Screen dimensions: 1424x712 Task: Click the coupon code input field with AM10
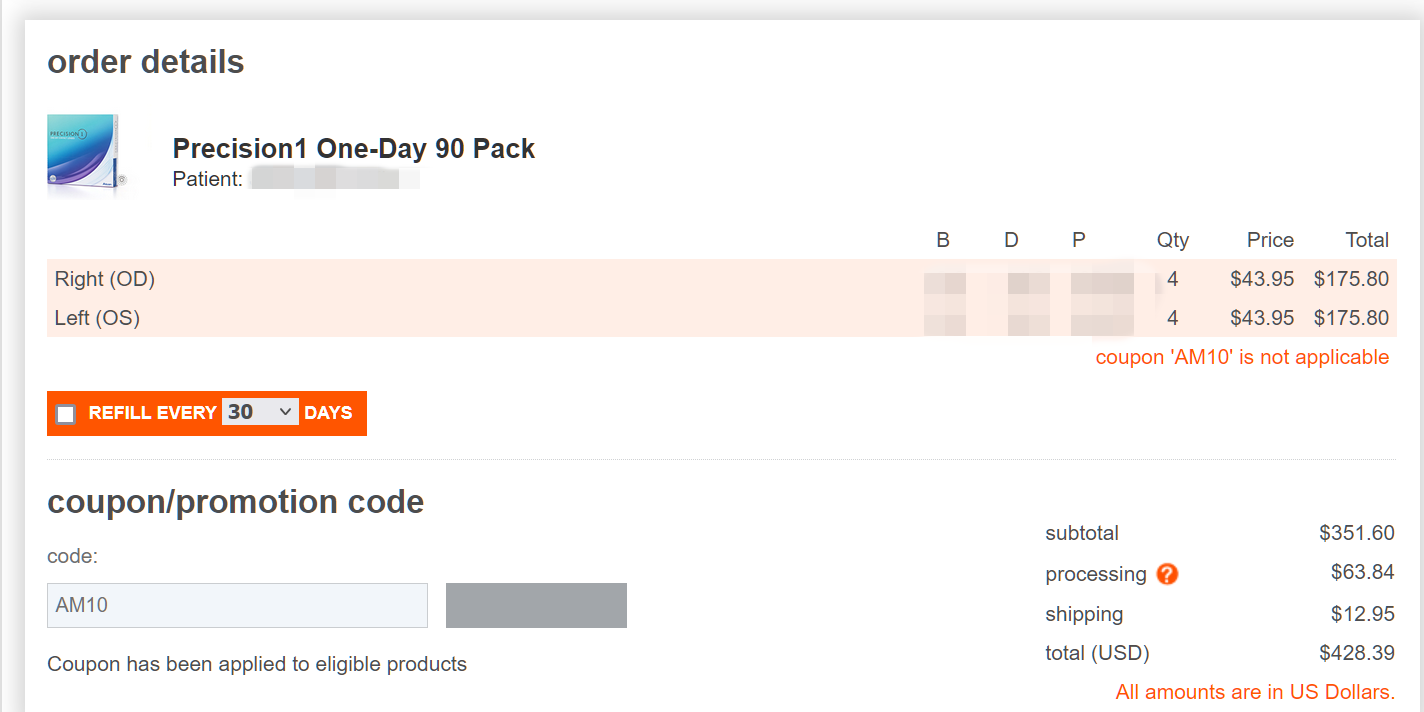pos(237,605)
